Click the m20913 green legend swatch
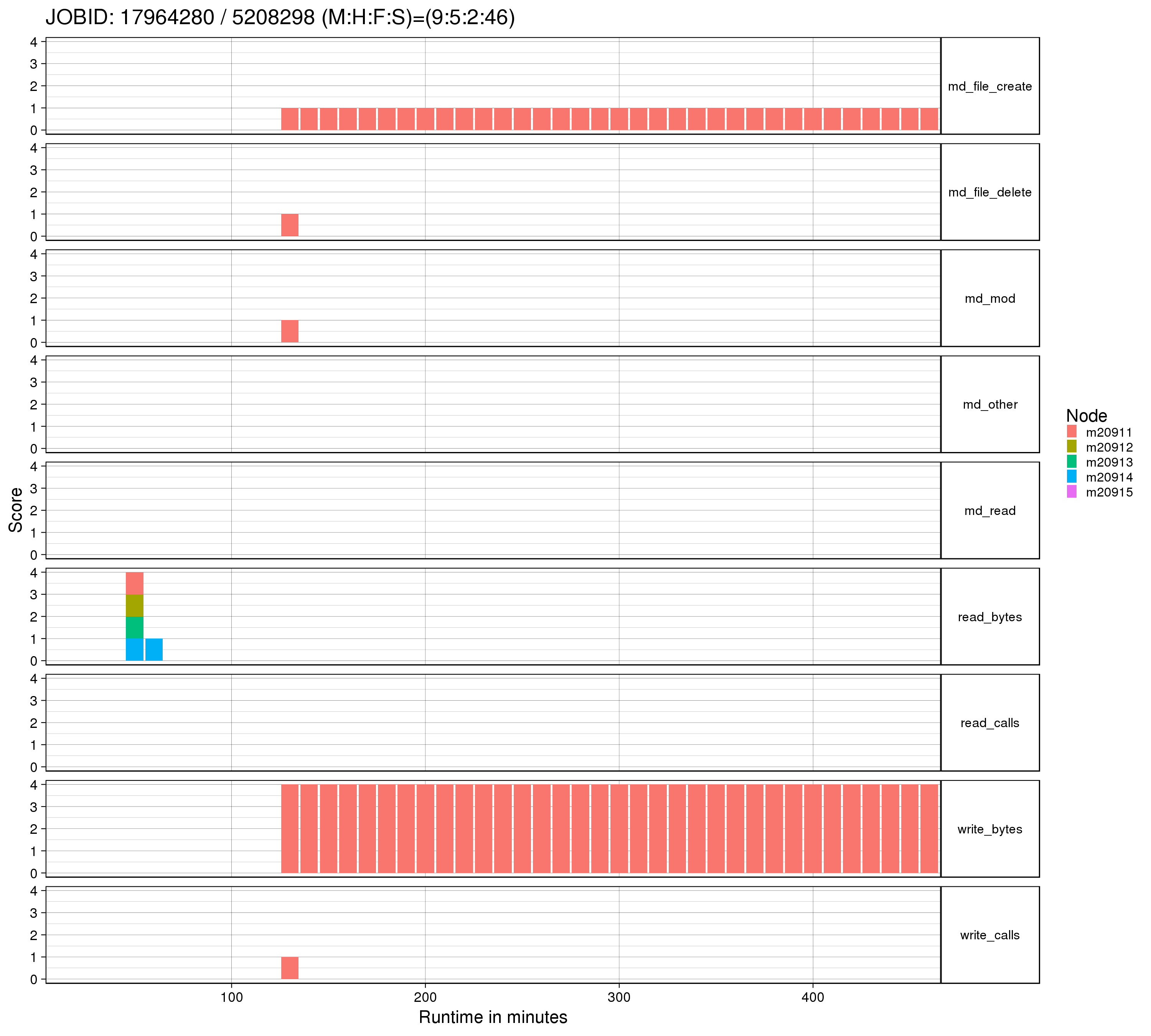This screenshot has width=1151, height=1036. coord(1072,462)
